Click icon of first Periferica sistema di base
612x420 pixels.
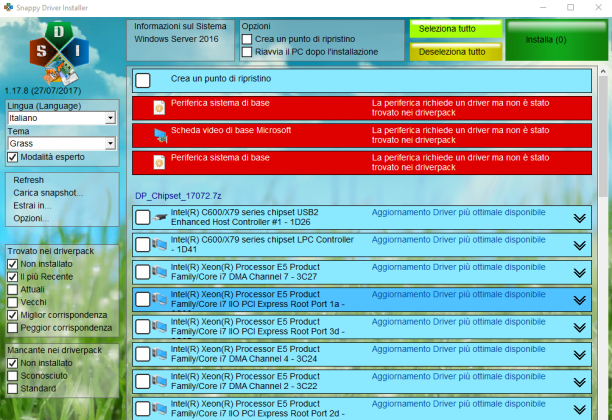[x=159, y=107]
